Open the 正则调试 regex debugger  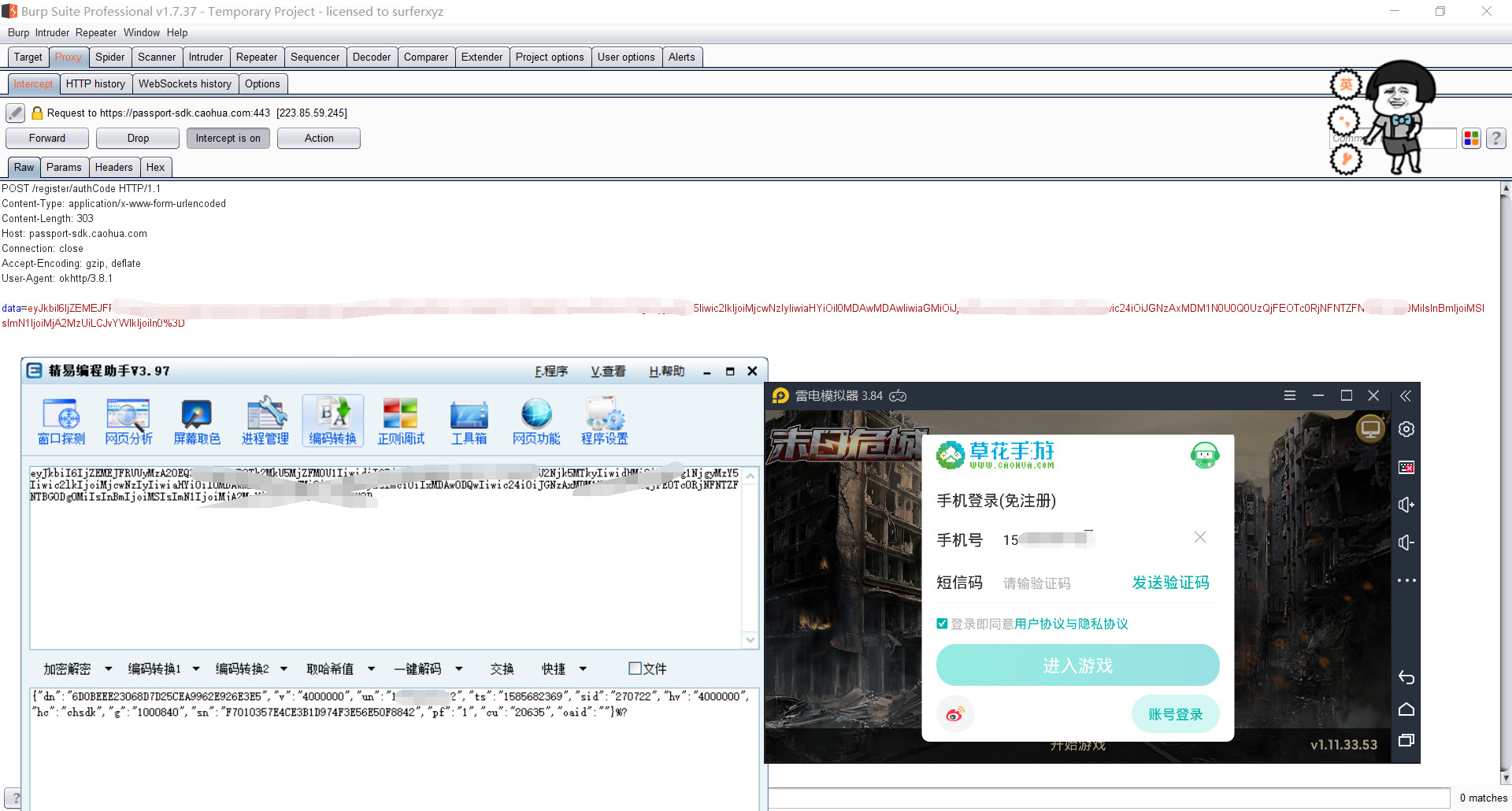pyautogui.click(x=401, y=421)
